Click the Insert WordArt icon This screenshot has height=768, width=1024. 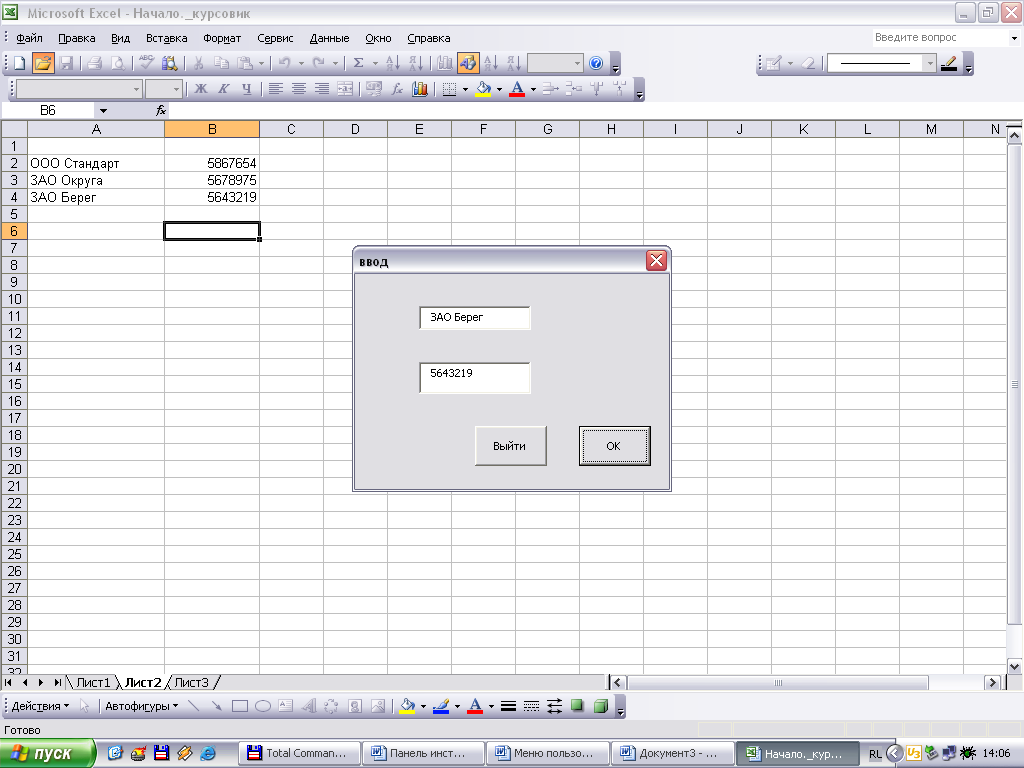(x=309, y=706)
